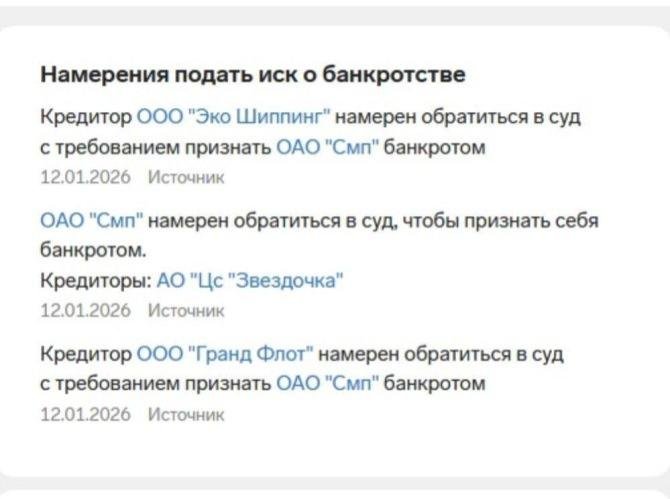
Task: Click the heading Намерения подать иск о банкротстве
Action: click(253, 75)
